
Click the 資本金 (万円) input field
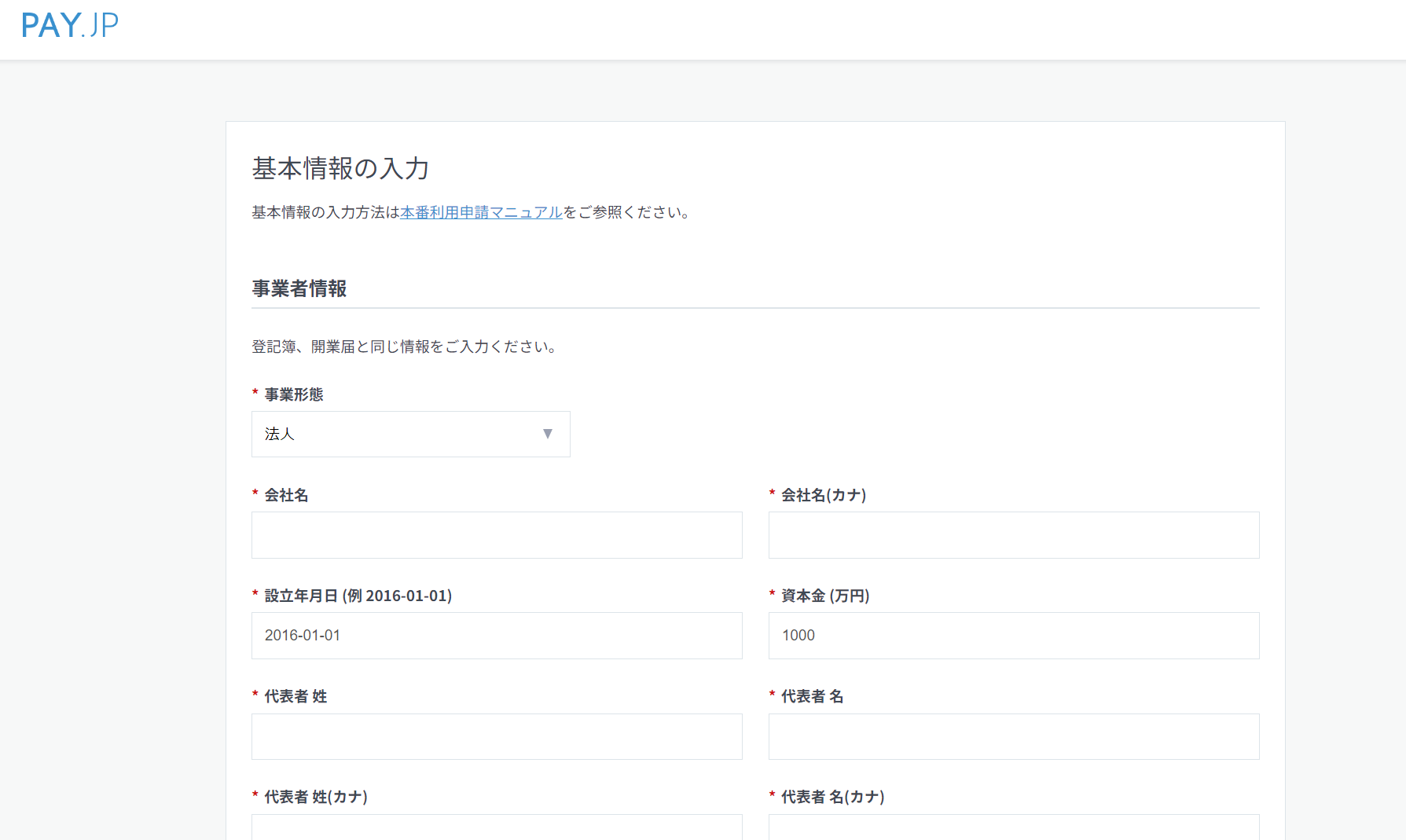coord(1013,636)
